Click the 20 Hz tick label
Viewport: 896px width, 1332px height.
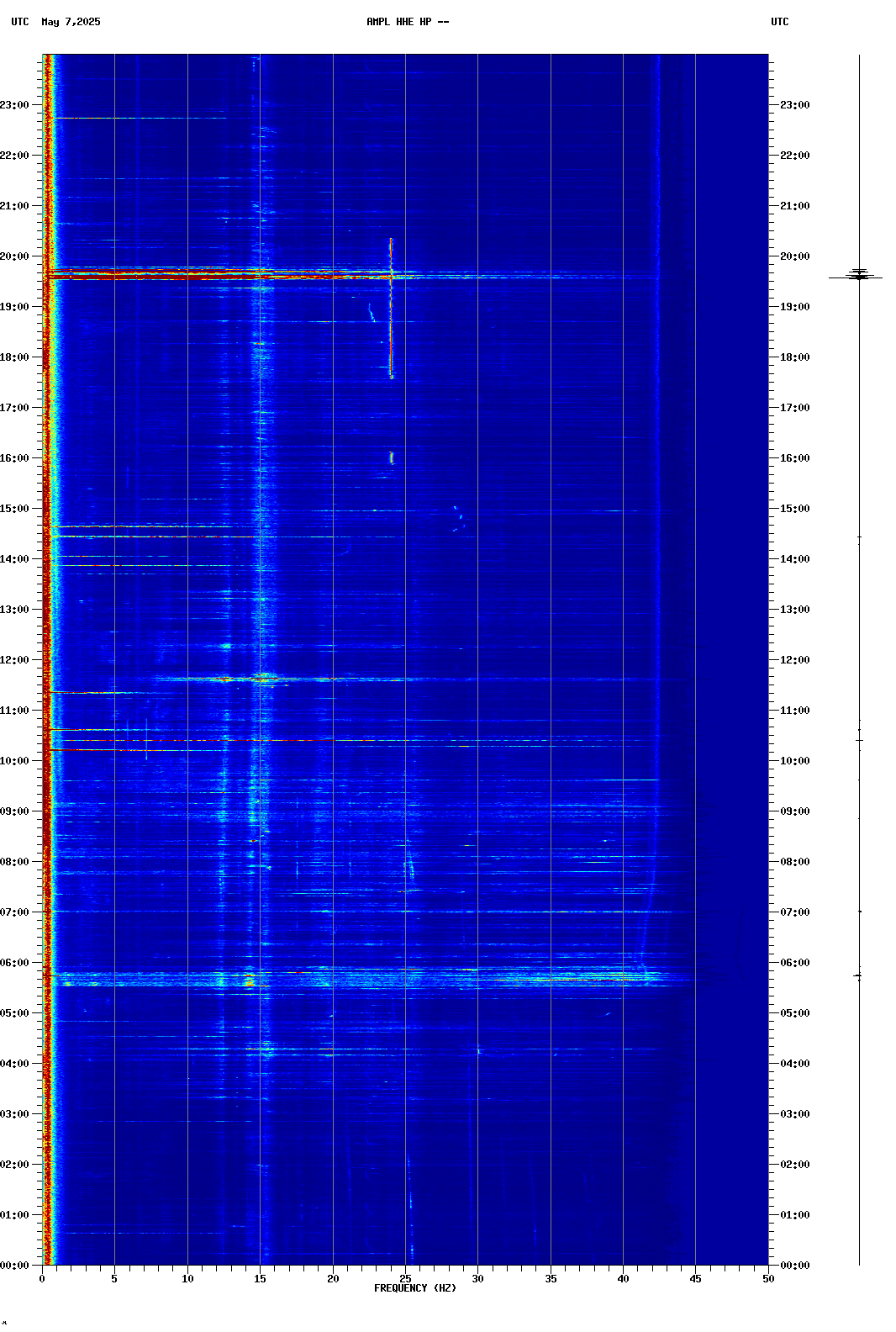(333, 1279)
